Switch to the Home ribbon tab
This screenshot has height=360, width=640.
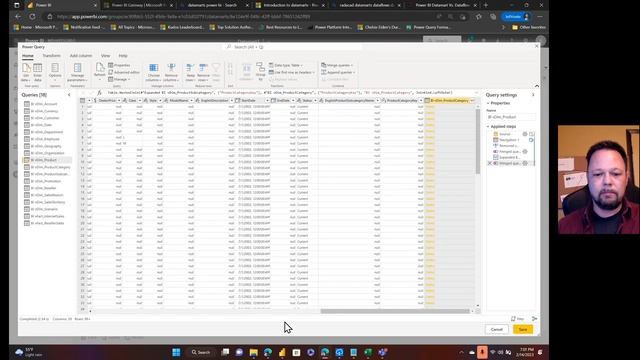28,56
